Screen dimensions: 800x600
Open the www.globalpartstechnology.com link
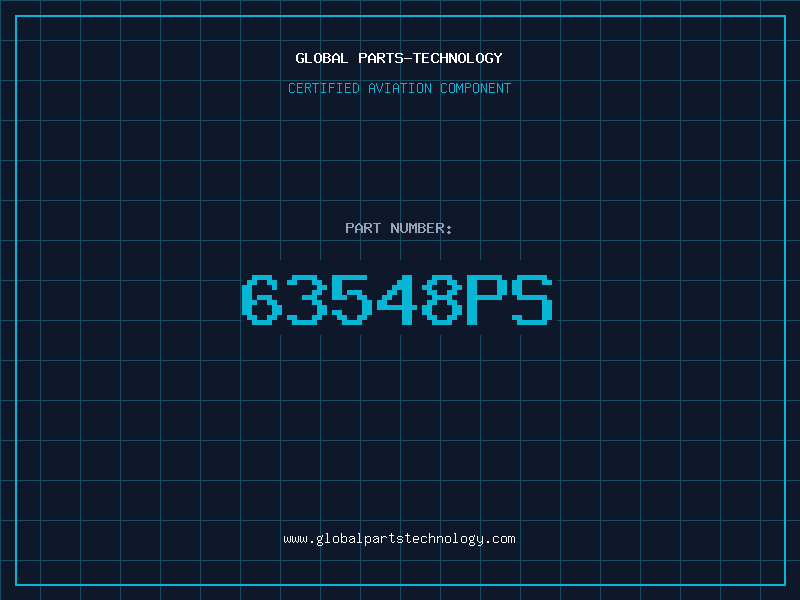pyautogui.click(x=399, y=539)
